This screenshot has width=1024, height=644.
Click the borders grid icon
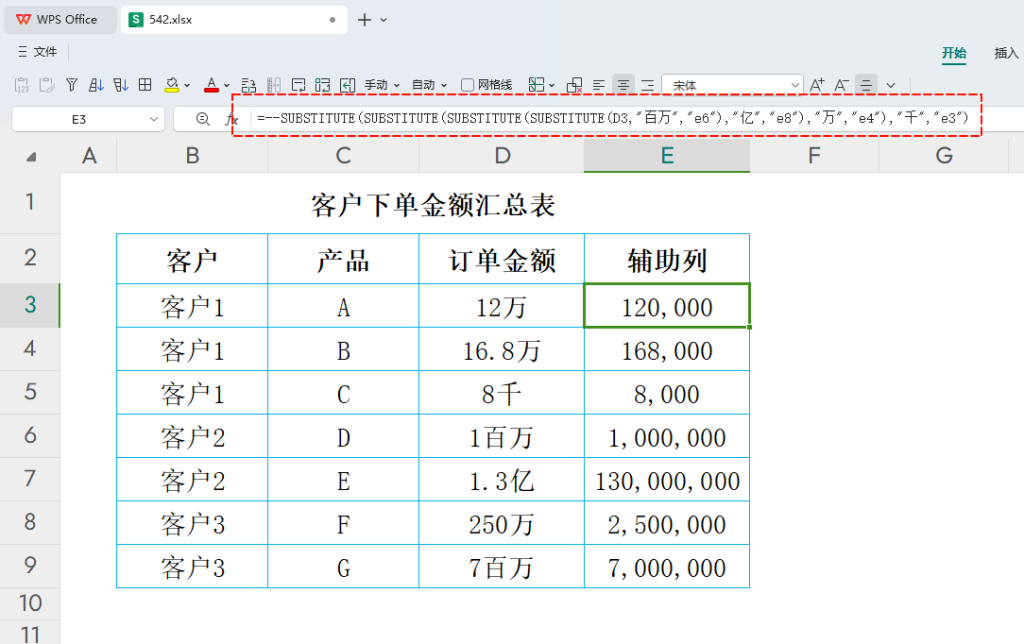(145, 85)
